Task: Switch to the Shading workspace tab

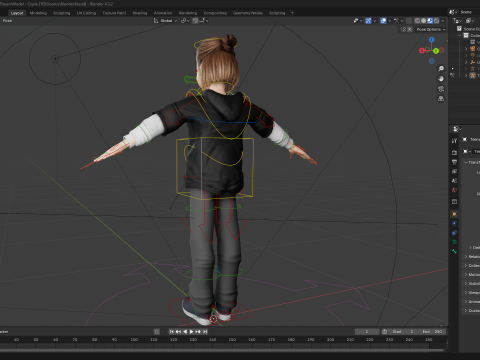Action: 140,13
